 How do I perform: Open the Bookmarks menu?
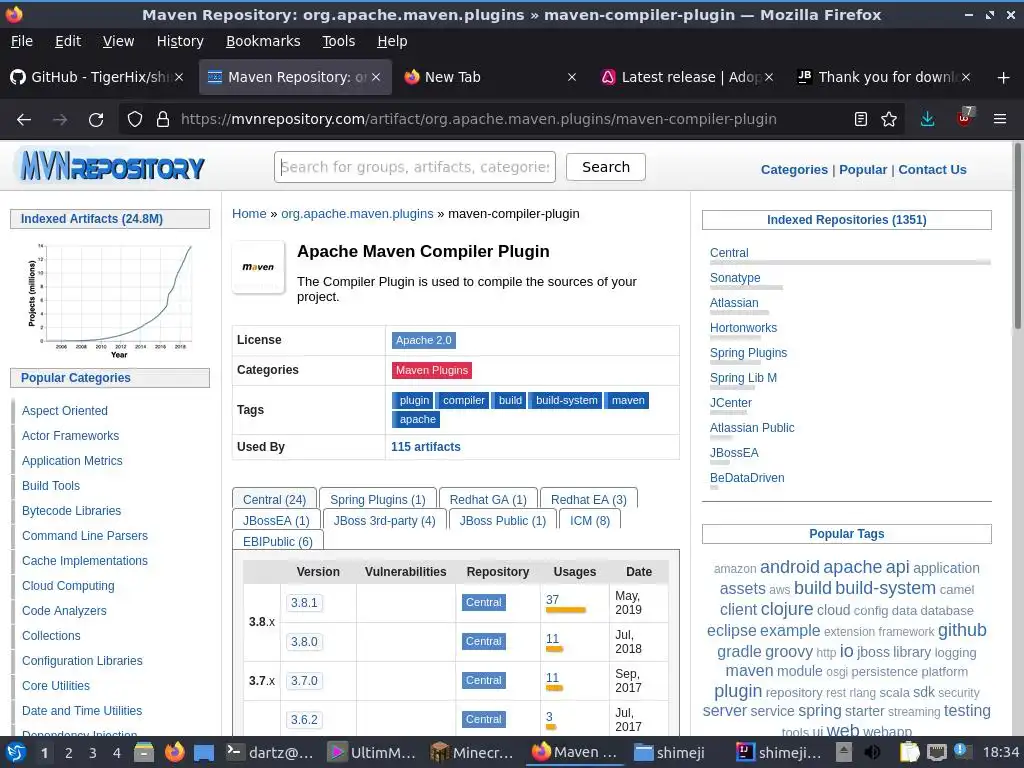(x=263, y=41)
